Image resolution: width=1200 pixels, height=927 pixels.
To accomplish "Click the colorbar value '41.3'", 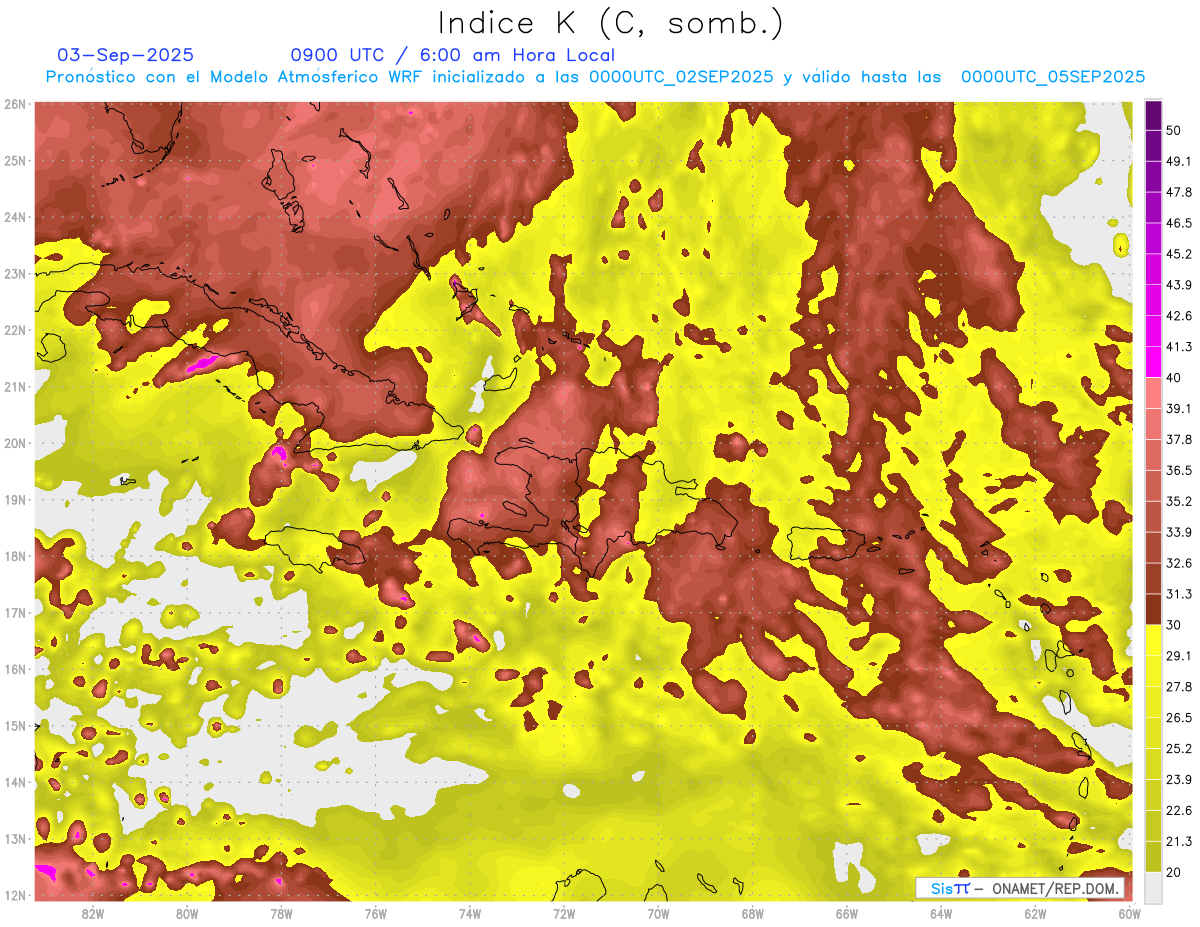I will pos(1178,347).
